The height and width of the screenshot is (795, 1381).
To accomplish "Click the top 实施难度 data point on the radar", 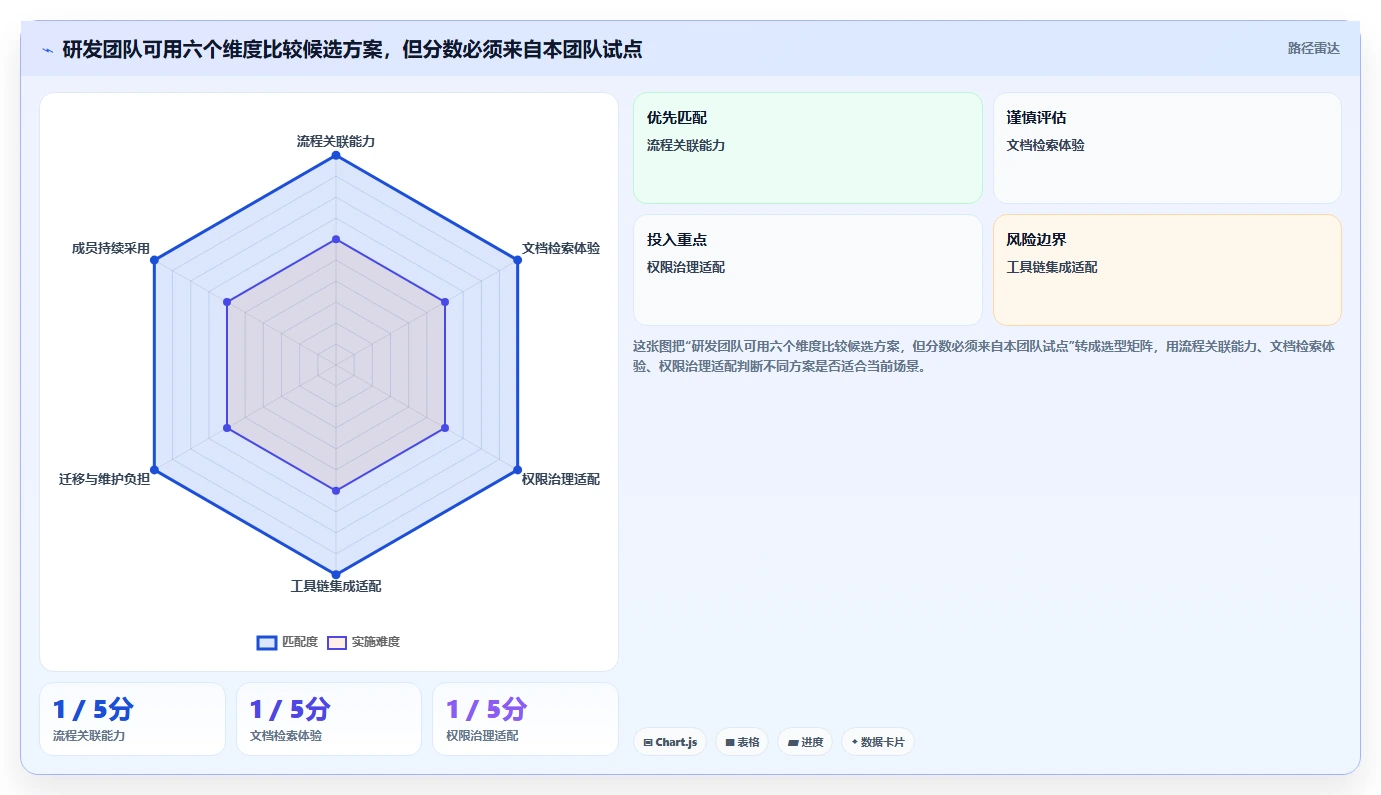I will point(336,239).
